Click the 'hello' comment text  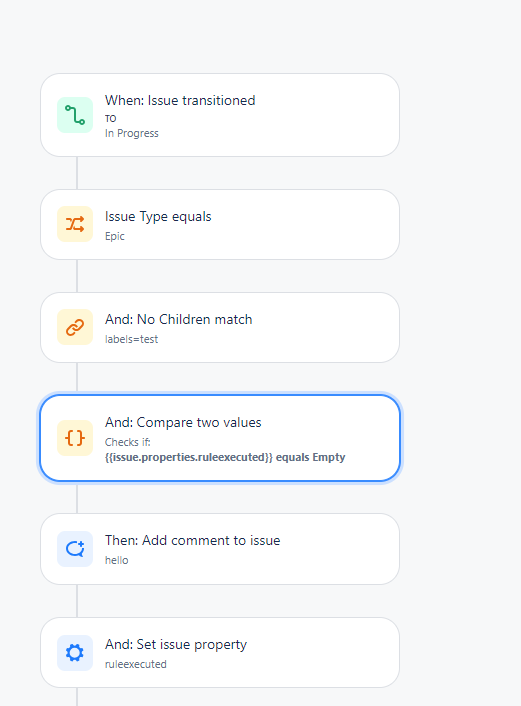[x=117, y=560]
